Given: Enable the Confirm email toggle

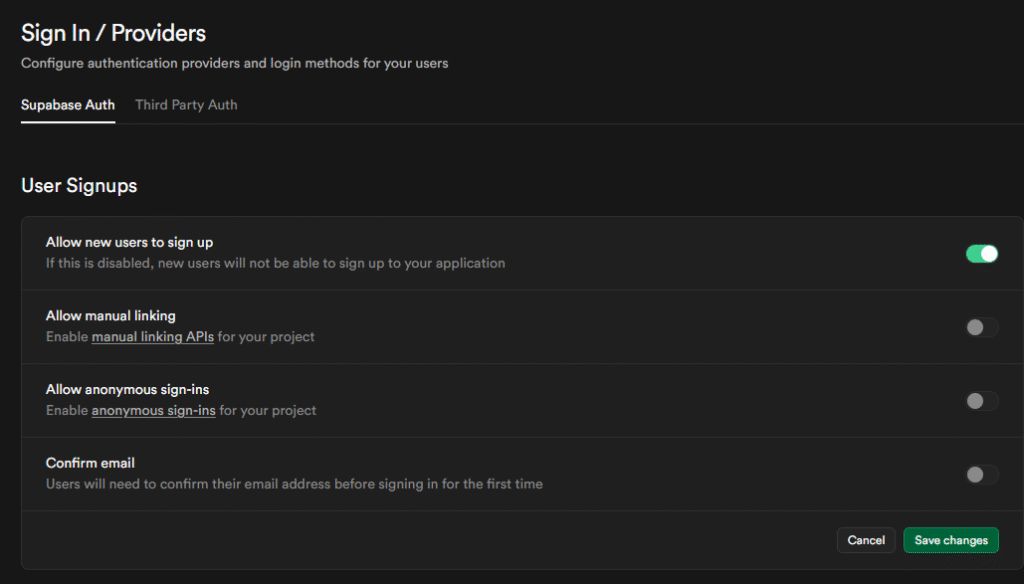Looking at the screenshot, I should pyautogui.click(x=981, y=474).
